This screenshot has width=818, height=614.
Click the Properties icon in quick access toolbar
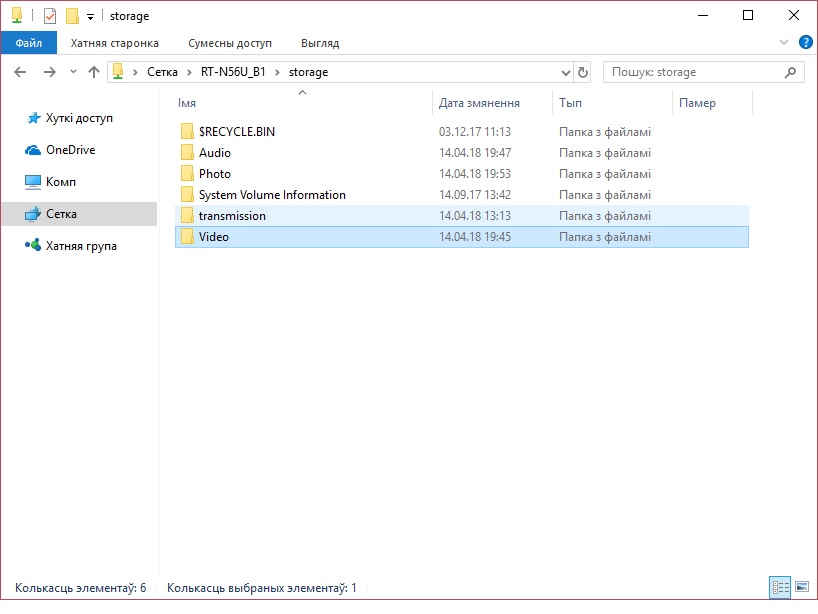50,16
